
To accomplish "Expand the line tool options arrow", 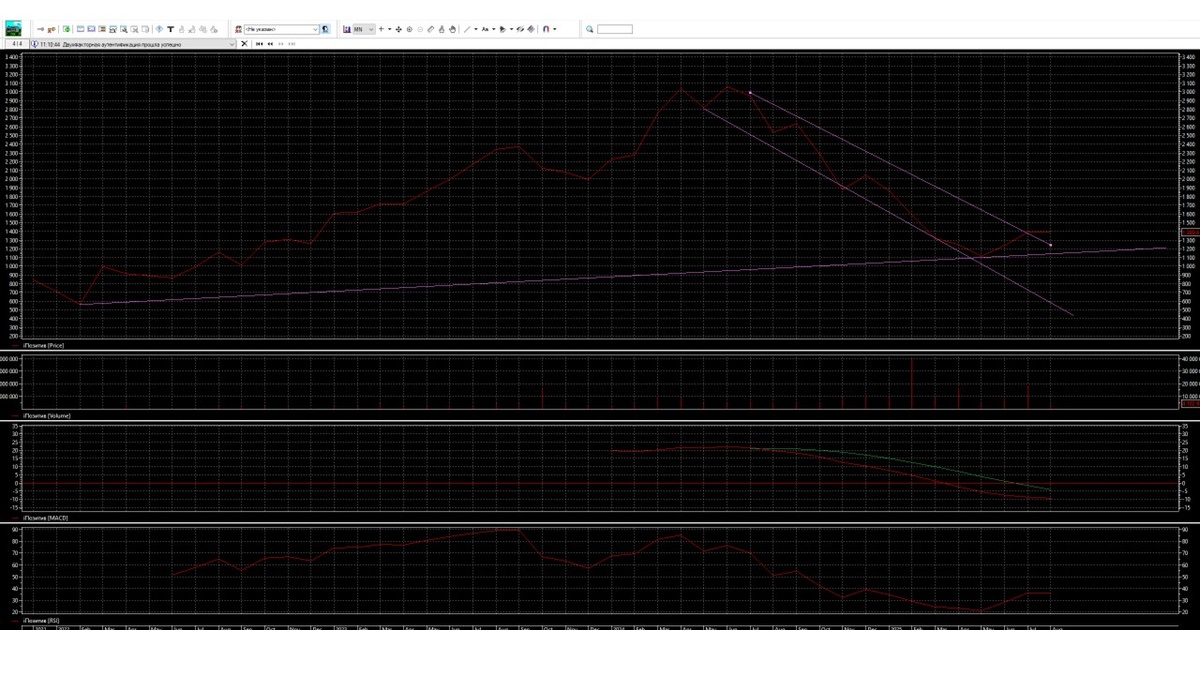I will pyautogui.click(x=476, y=29).
